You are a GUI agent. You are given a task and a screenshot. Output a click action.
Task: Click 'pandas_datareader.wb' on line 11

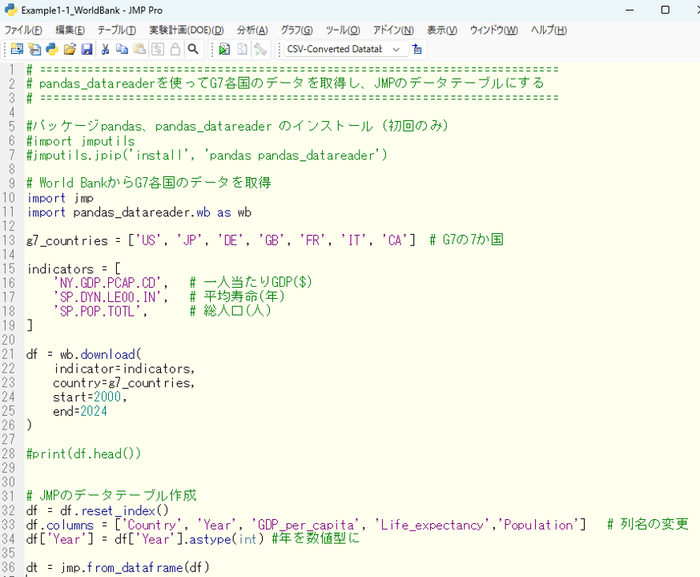coord(142,212)
